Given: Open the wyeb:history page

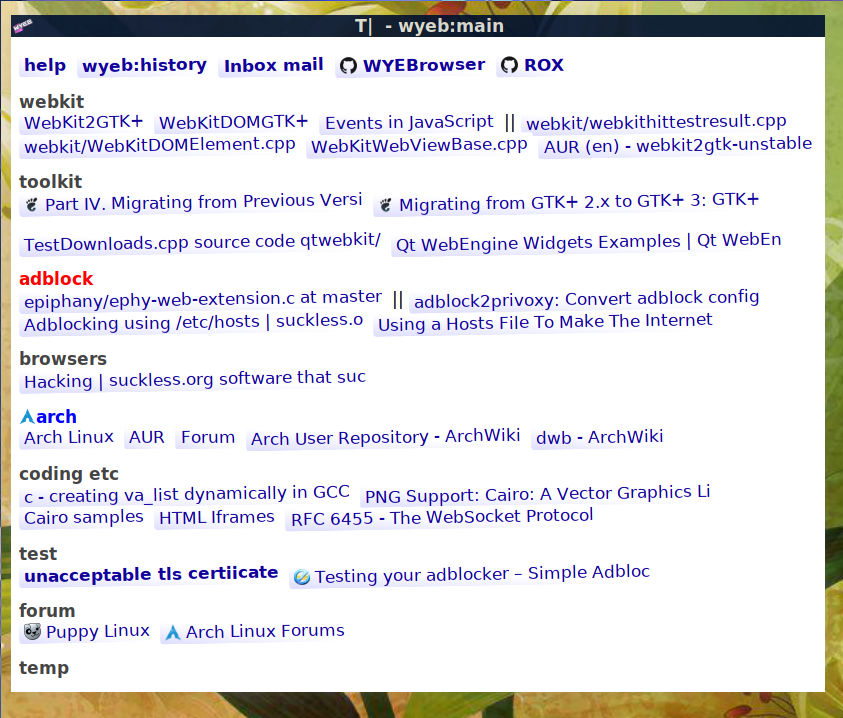Looking at the screenshot, I should (144, 65).
